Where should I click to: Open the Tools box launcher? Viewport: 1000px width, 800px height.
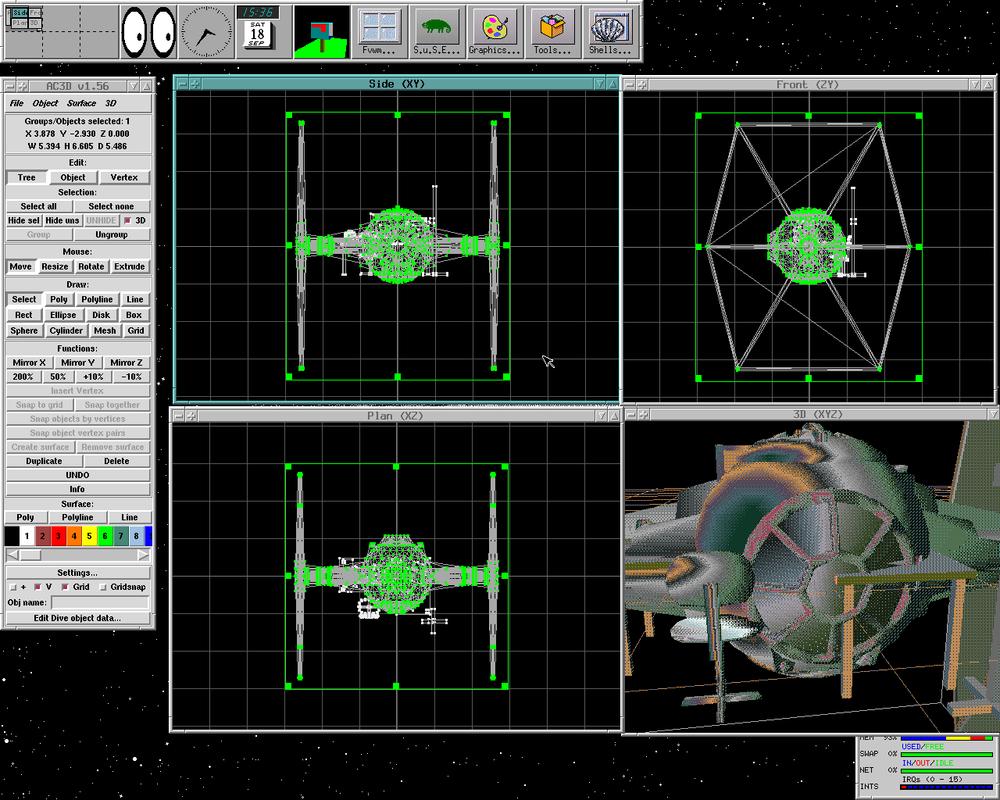pos(552,32)
